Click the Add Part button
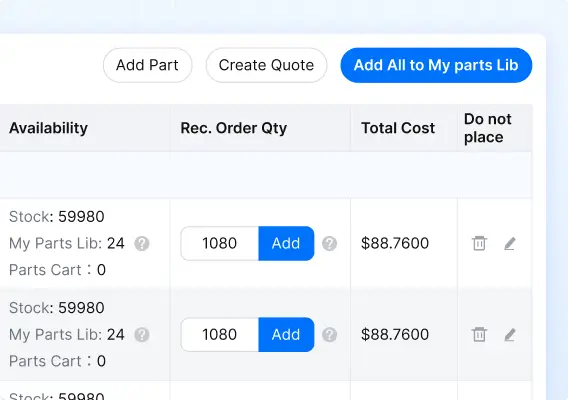 [x=147, y=65]
